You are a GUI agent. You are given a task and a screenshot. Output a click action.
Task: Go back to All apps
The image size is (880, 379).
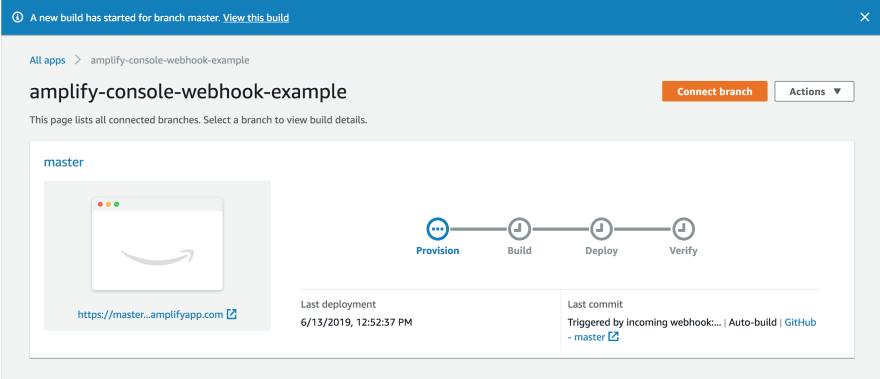click(47, 60)
